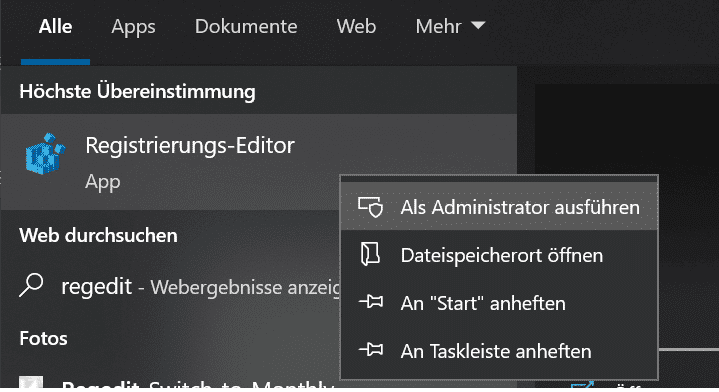Click the pin icon next to An Taskleiste anheften

pyautogui.click(x=371, y=350)
